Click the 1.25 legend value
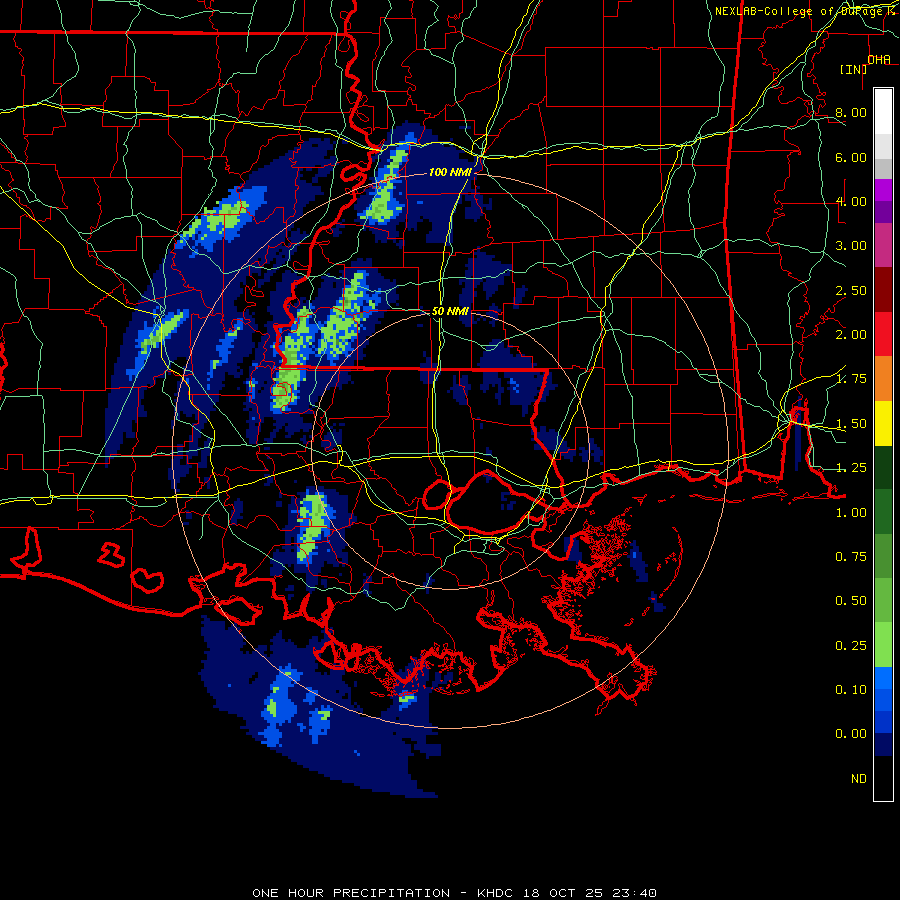Image resolution: width=900 pixels, height=900 pixels. (x=851, y=468)
